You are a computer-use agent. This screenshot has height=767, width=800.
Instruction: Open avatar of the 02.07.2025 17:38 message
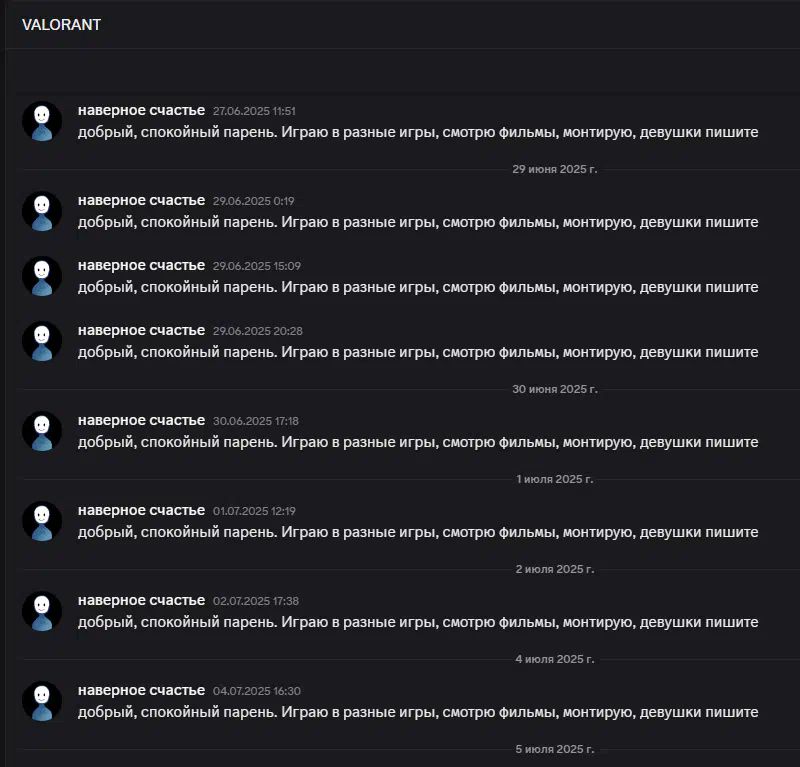42,611
